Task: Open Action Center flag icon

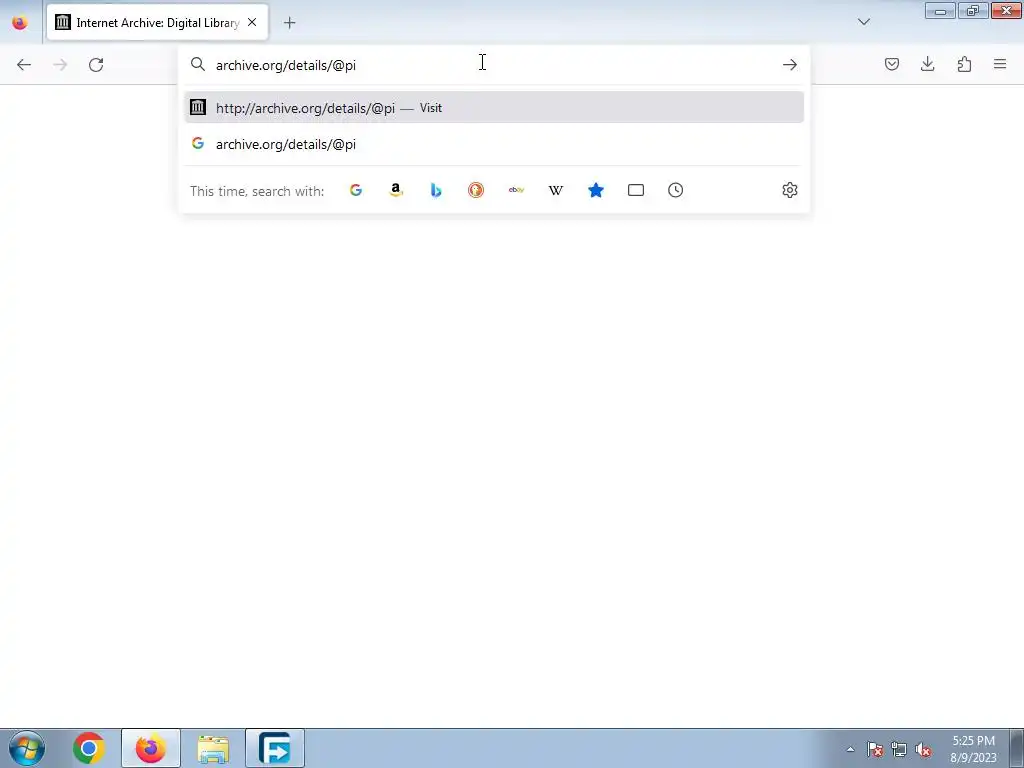Action: tap(875, 749)
